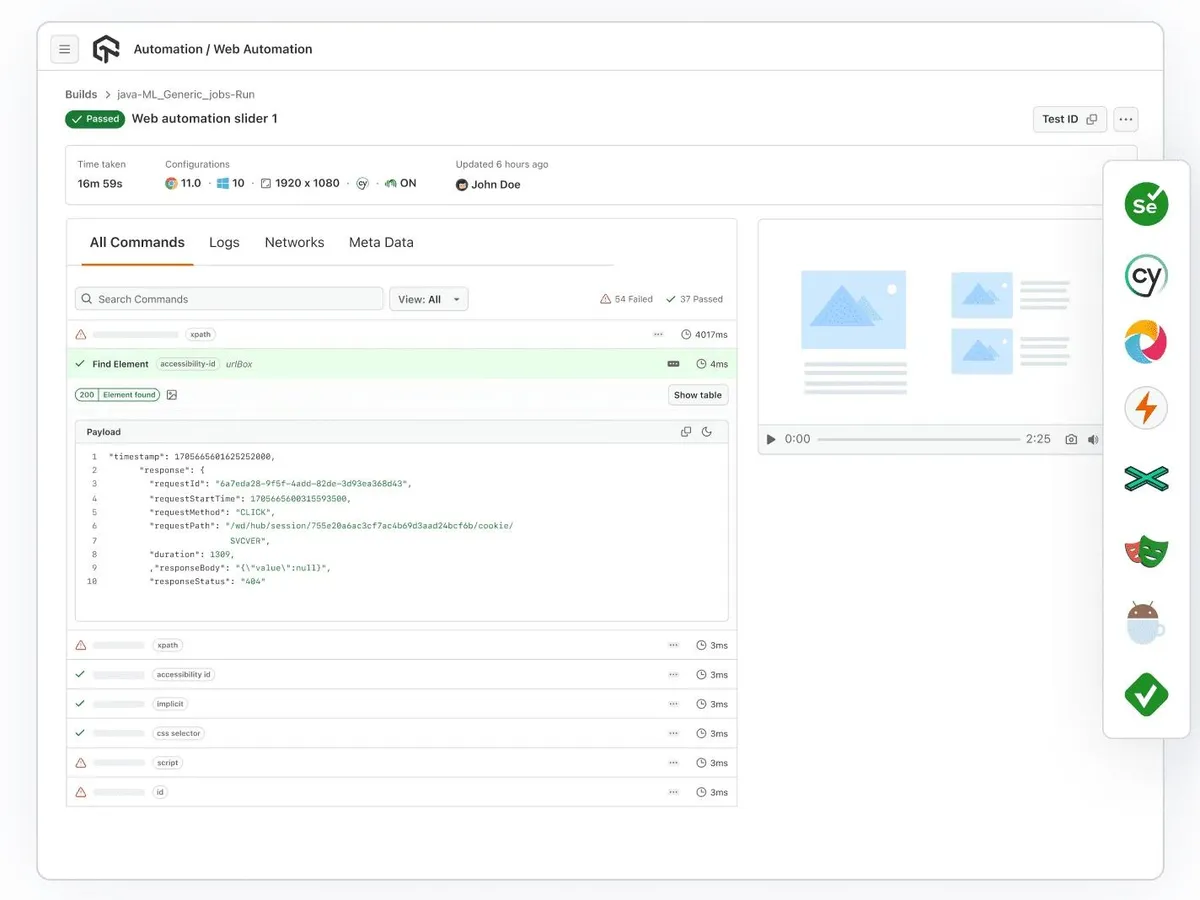Click the LambdaTest logo in header
Image resolution: width=1200 pixels, height=900 pixels.
(x=105, y=48)
